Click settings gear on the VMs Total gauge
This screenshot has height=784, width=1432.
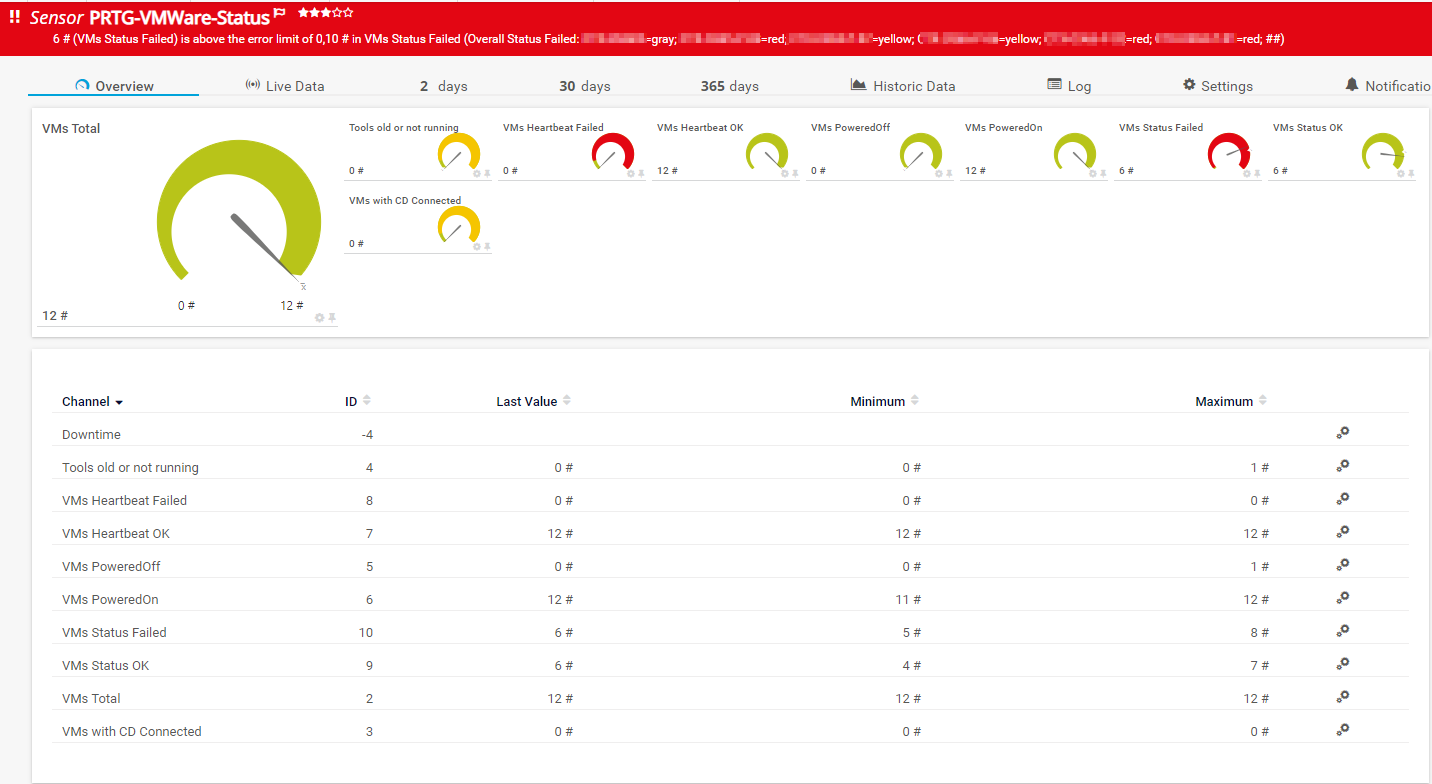(x=319, y=317)
